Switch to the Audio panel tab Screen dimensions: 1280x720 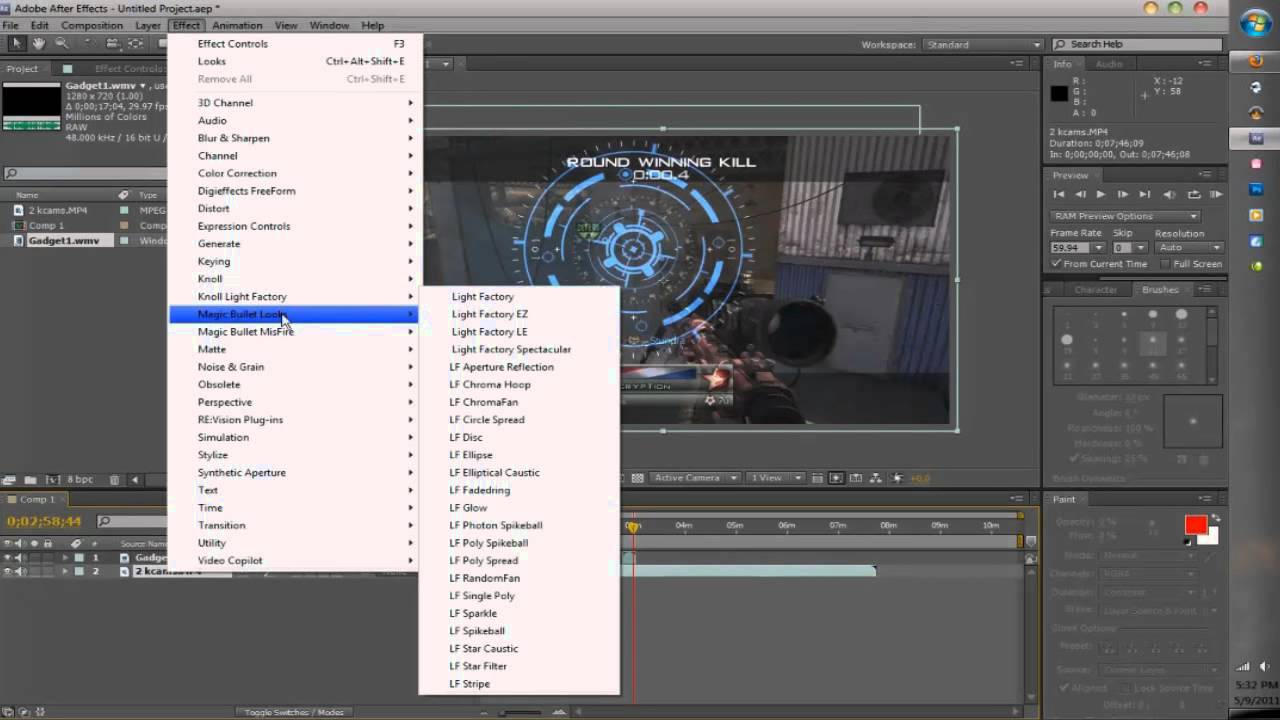coord(1109,64)
